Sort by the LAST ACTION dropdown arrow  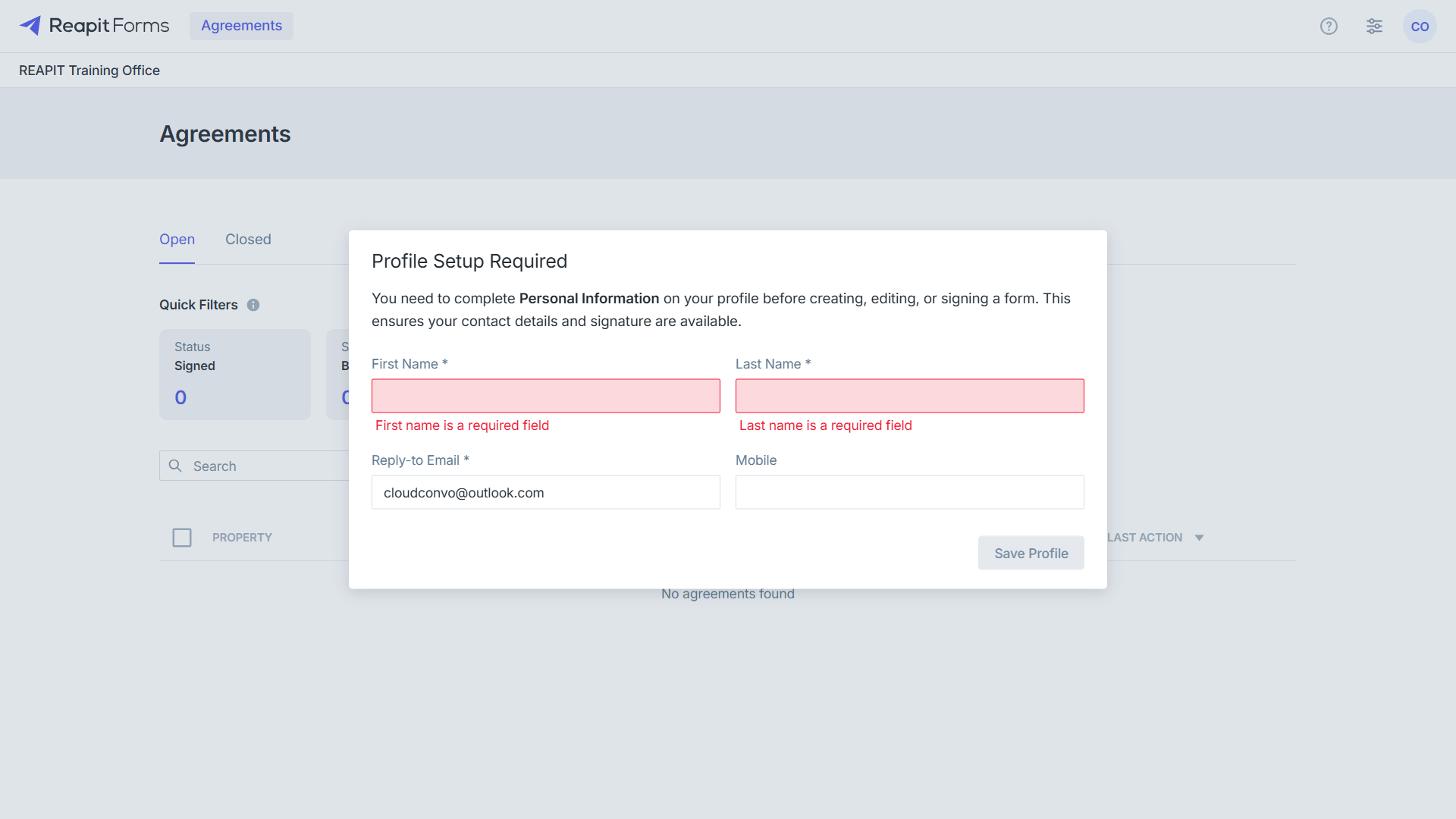(1199, 538)
